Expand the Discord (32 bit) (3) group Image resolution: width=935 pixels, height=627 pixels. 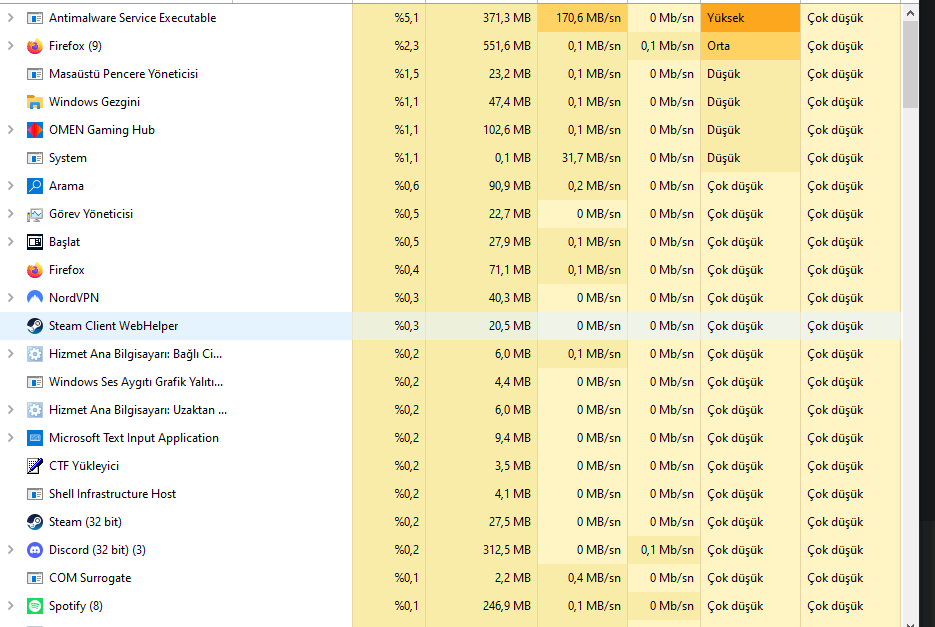click(10, 550)
